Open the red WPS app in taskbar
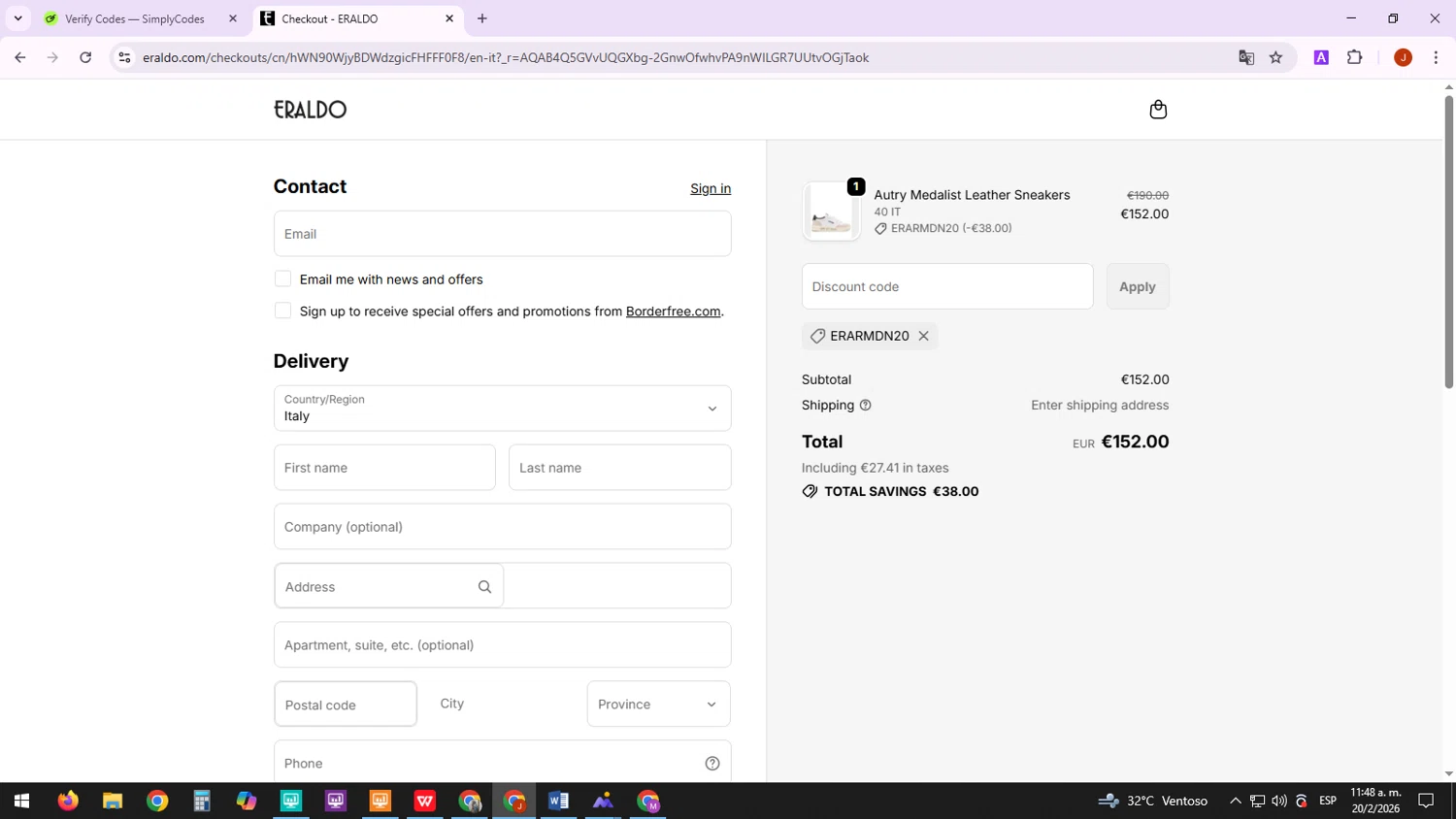Image resolution: width=1456 pixels, height=819 pixels. [x=425, y=802]
